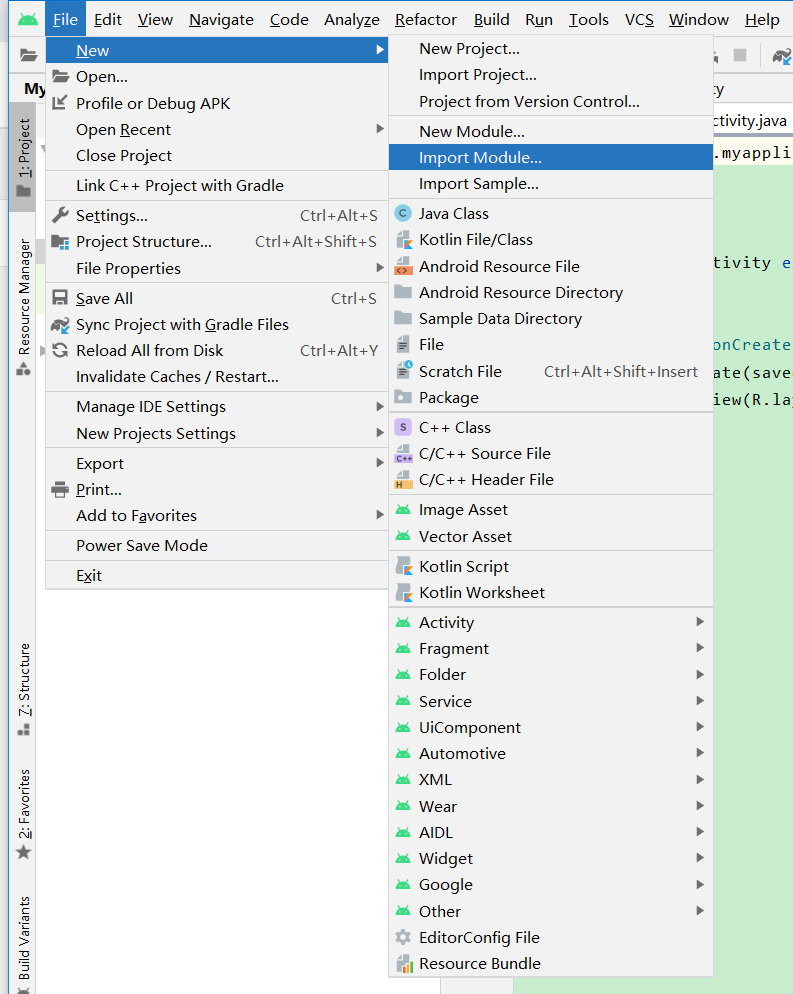
Task: Click the C/C++ Source File icon
Action: point(403,454)
